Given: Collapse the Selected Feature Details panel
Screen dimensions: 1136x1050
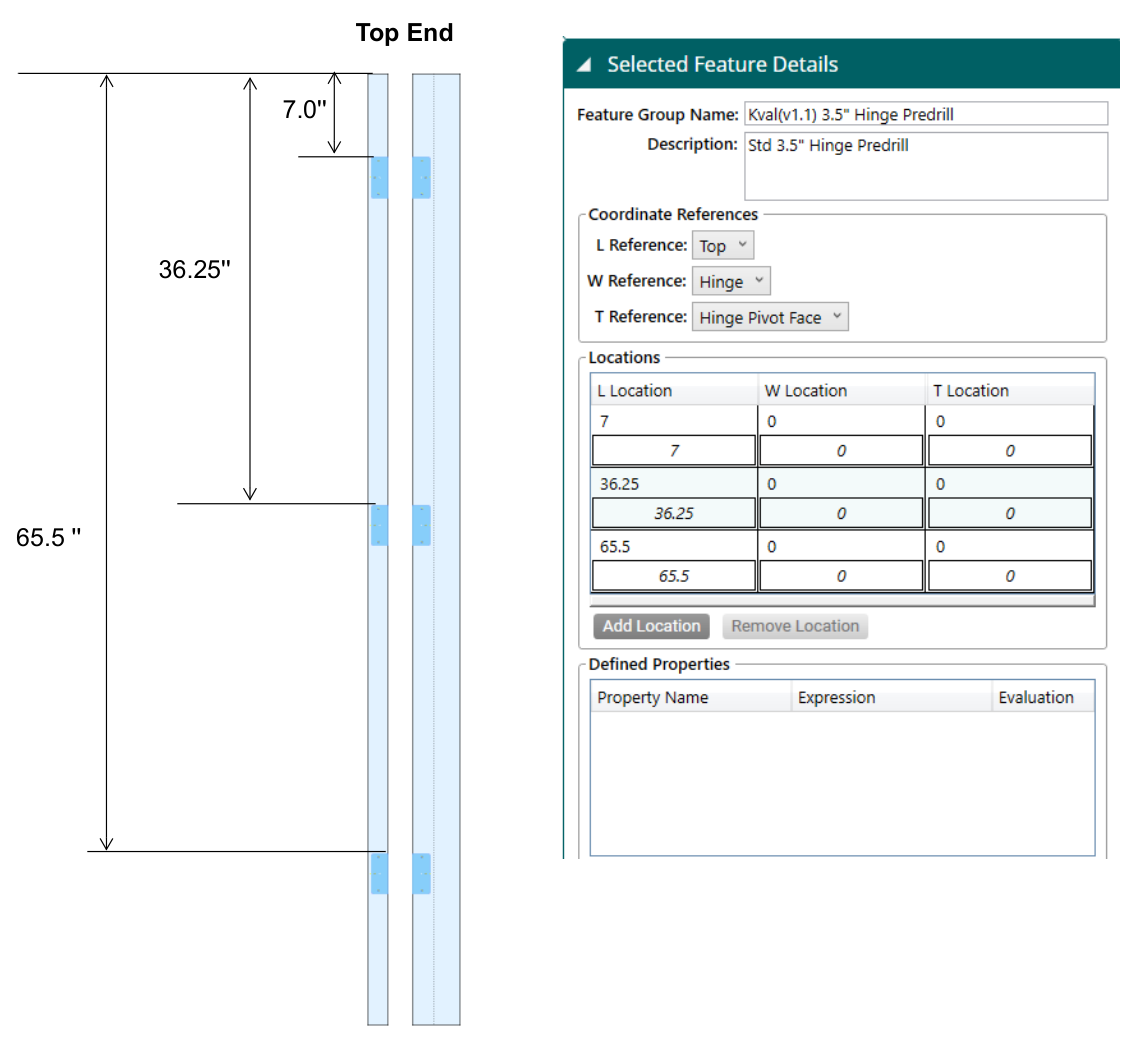Looking at the screenshot, I should click(x=584, y=65).
